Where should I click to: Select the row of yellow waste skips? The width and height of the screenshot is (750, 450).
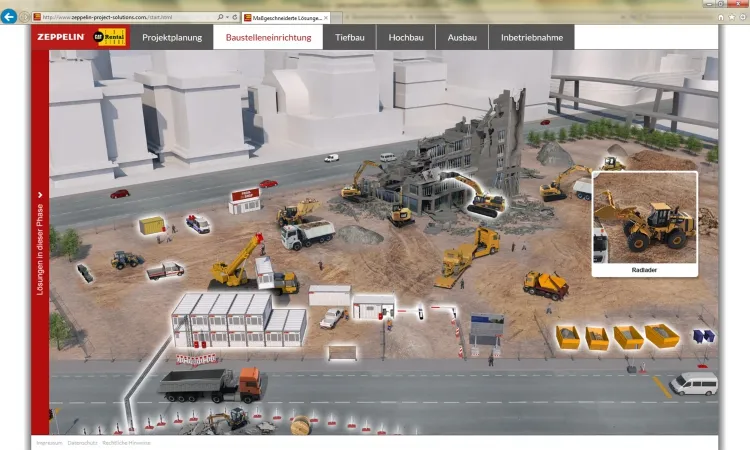618,336
